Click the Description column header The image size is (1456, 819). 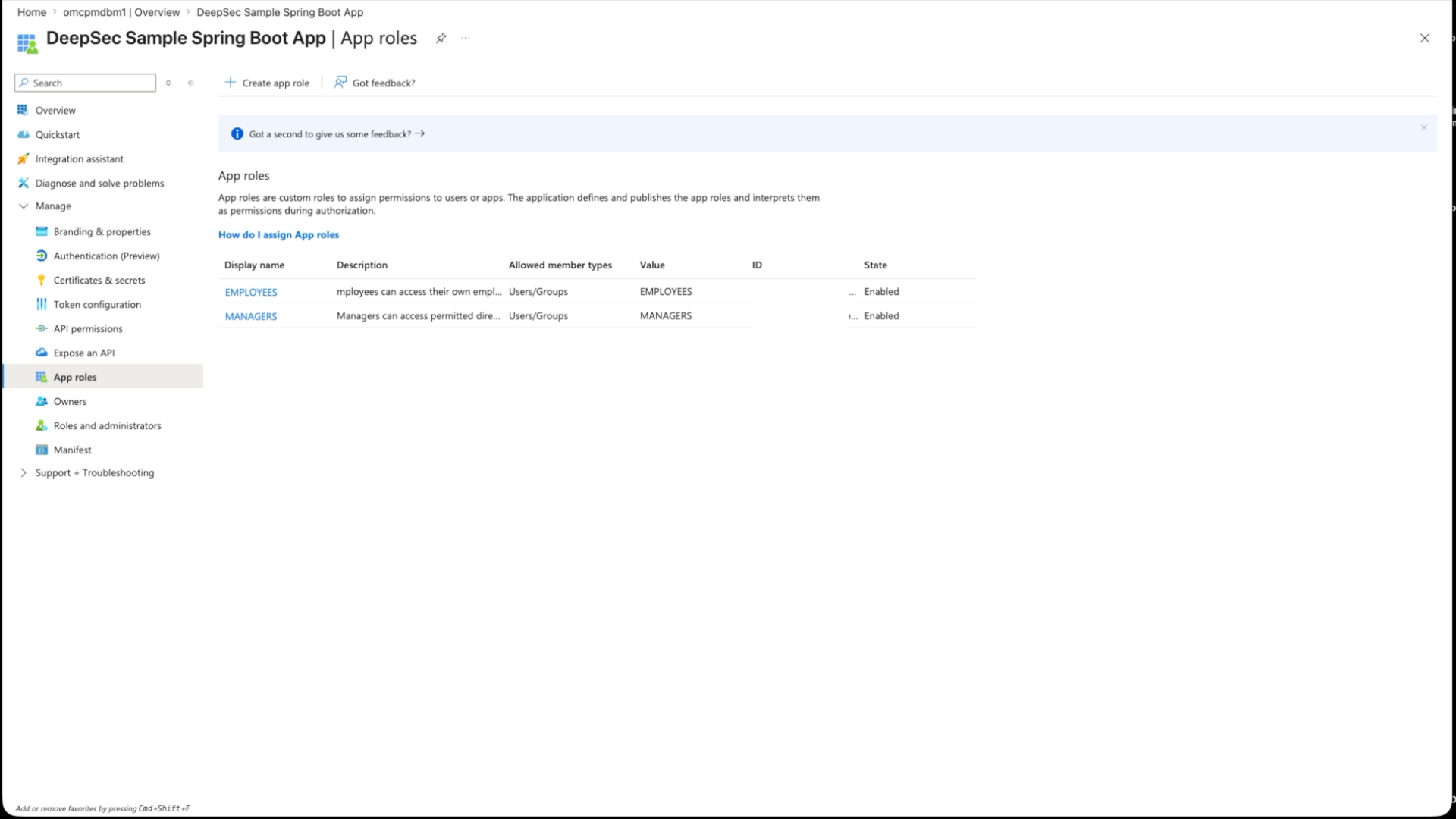tap(362, 265)
